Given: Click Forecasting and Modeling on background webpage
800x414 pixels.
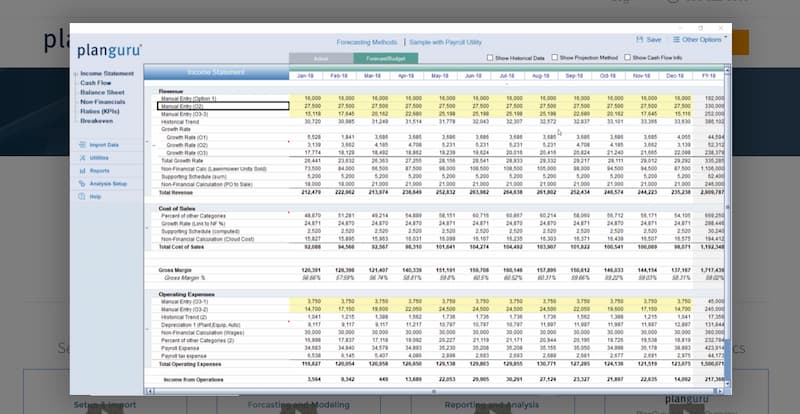Looking at the screenshot, I should [298, 405].
